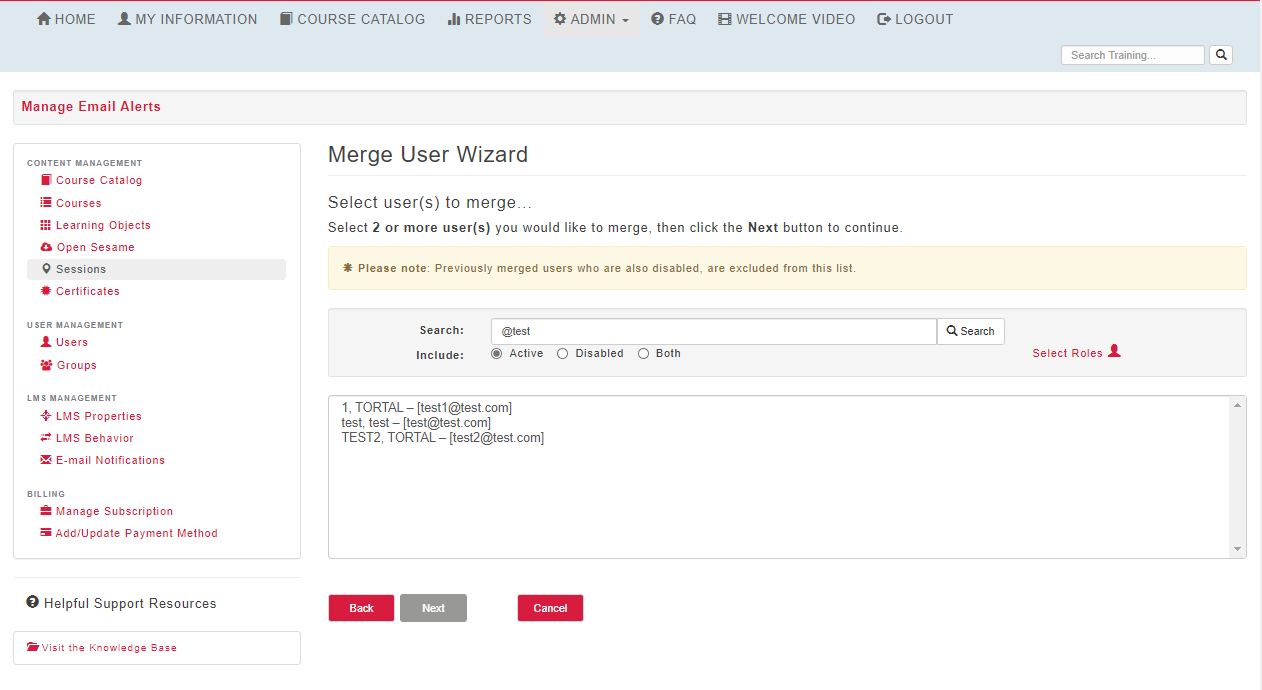Click the user search field containing @test
This screenshot has height=690, width=1262.
click(714, 331)
